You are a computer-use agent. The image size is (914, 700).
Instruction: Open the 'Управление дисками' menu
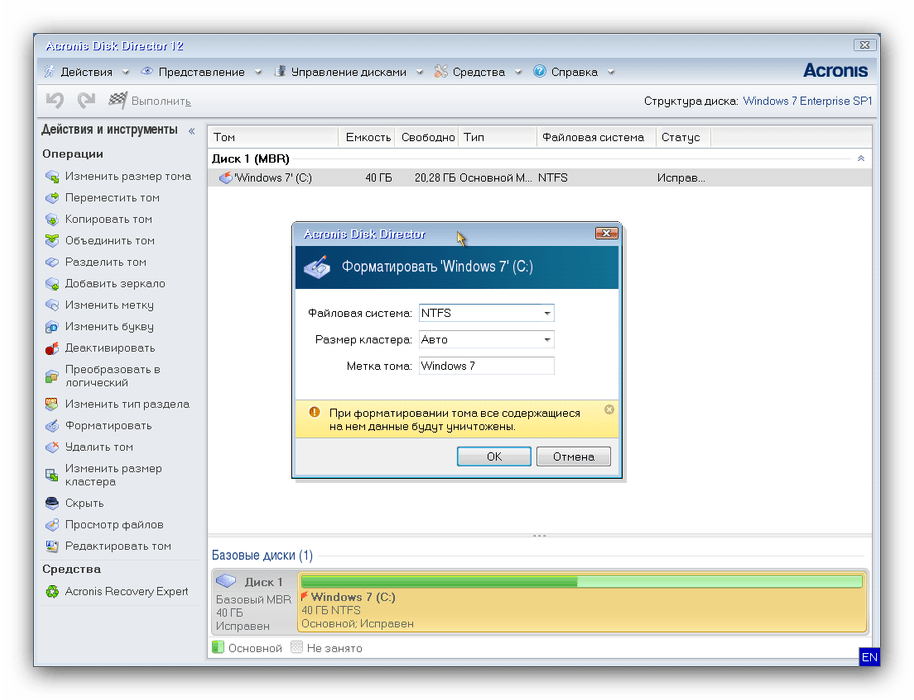coord(348,72)
